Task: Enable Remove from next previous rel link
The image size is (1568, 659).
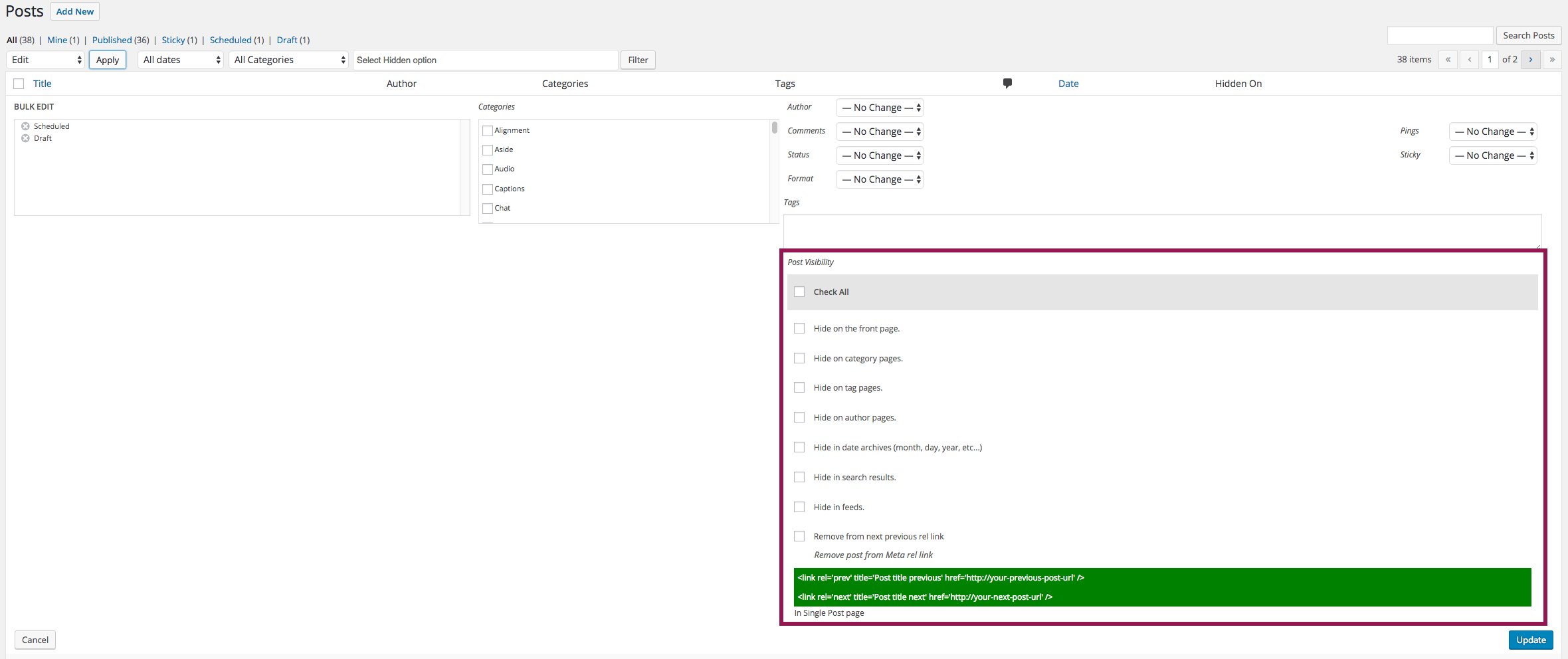Action: (x=799, y=536)
